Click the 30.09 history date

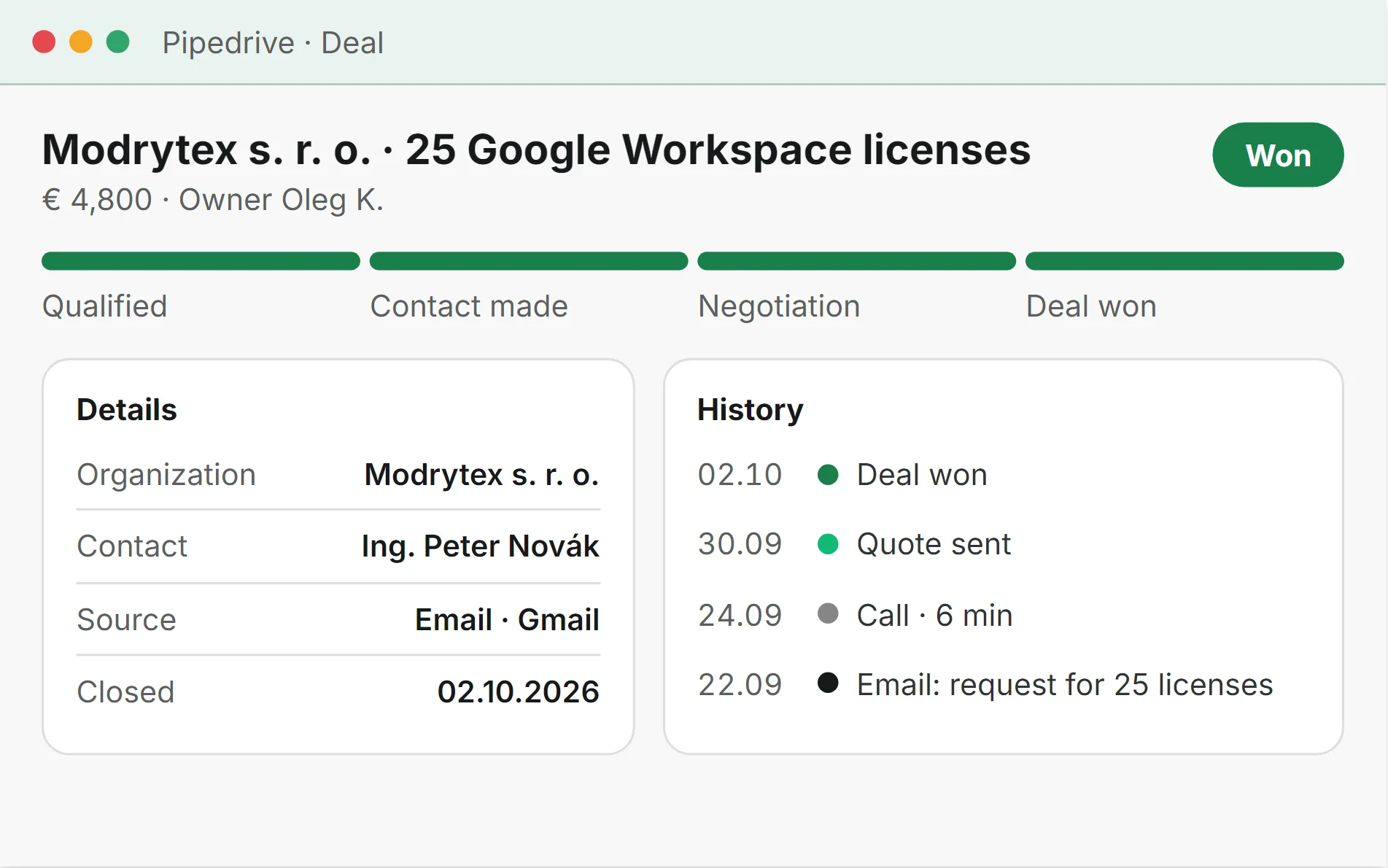click(740, 544)
